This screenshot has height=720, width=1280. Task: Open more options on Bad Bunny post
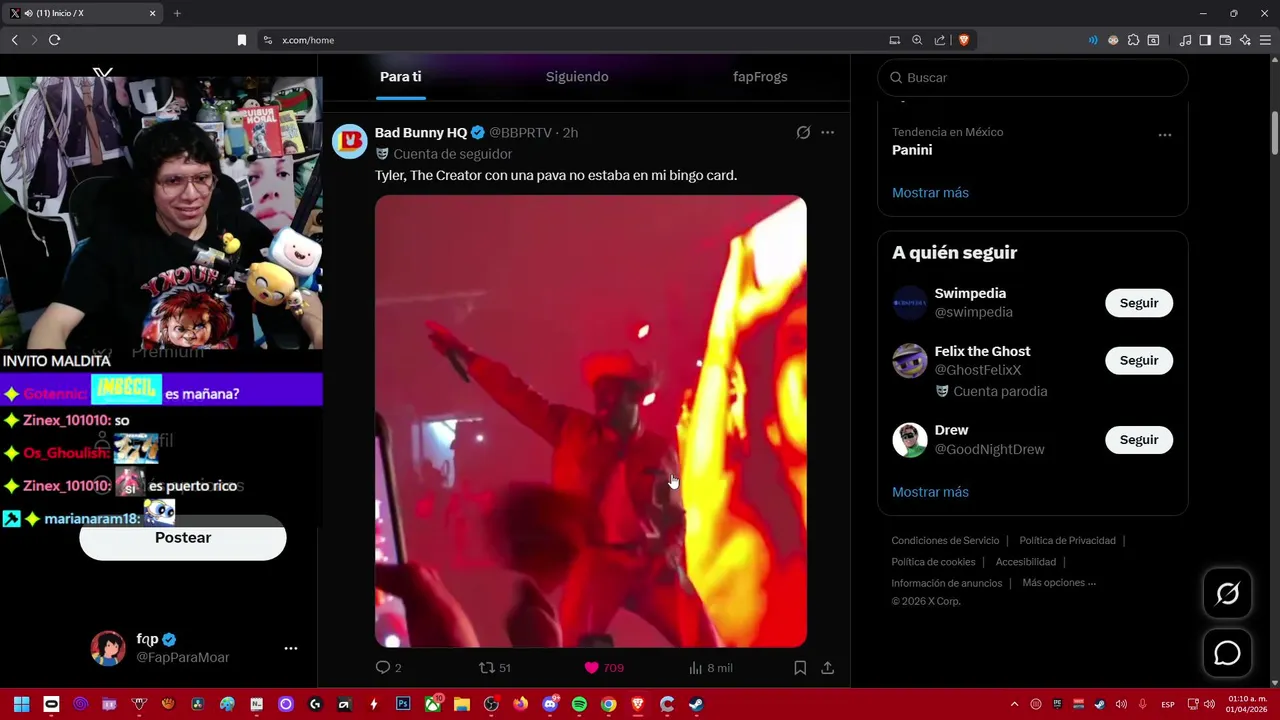click(827, 132)
